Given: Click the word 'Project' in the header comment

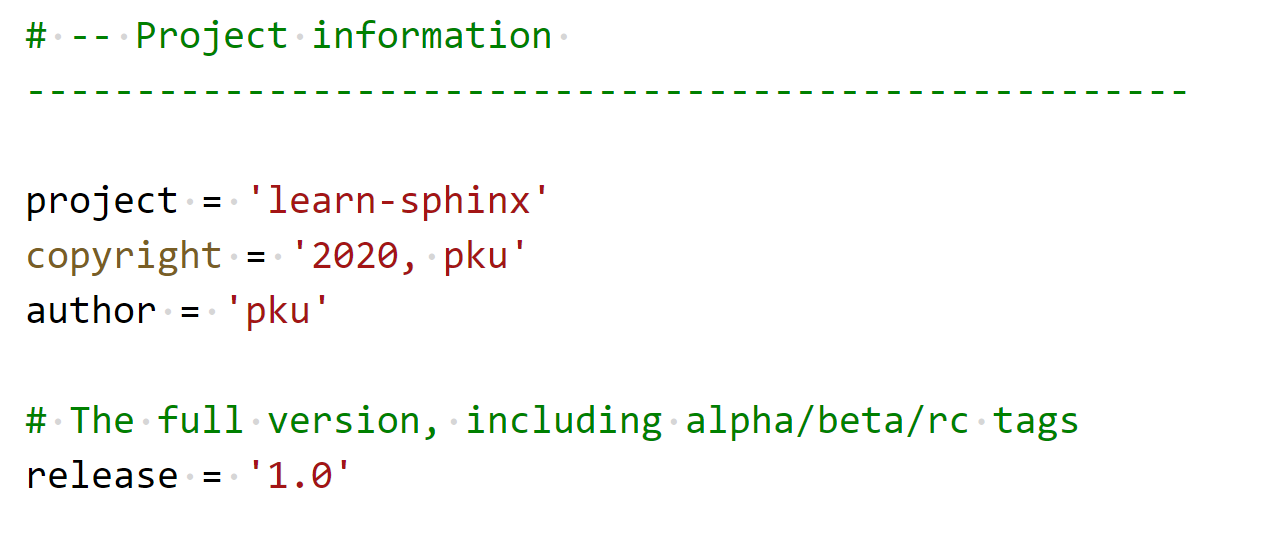Looking at the screenshot, I should click(x=212, y=37).
